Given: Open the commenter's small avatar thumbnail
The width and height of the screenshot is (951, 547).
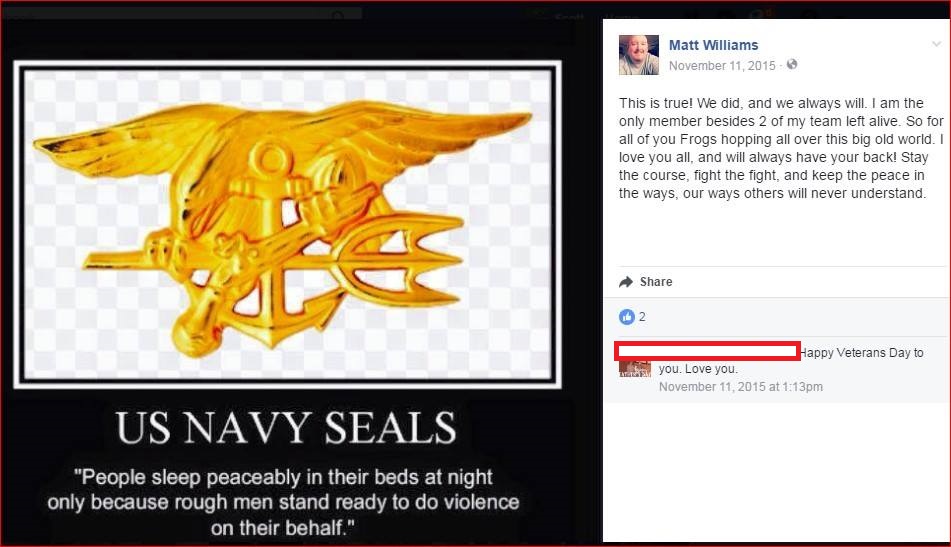Looking at the screenshot, I should pyautogui.click(x=635, y=368).
